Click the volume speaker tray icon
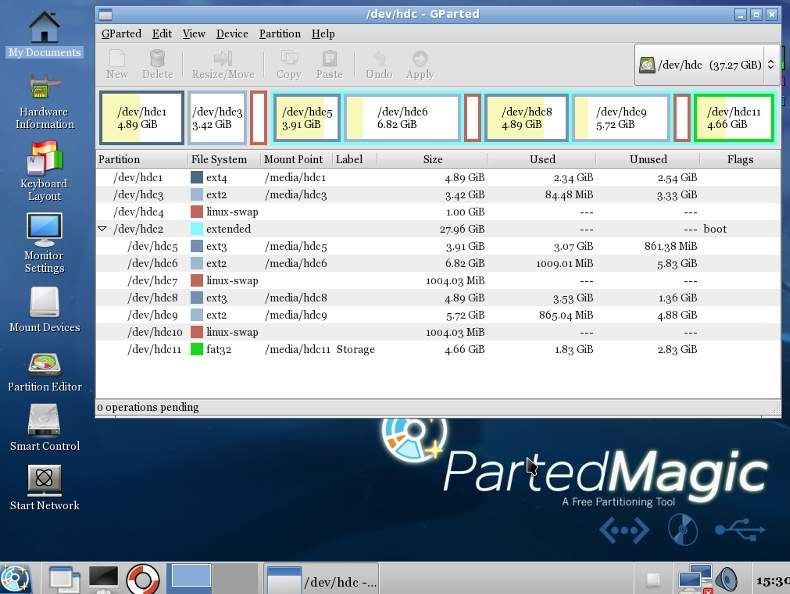 (x=727, y=579)
